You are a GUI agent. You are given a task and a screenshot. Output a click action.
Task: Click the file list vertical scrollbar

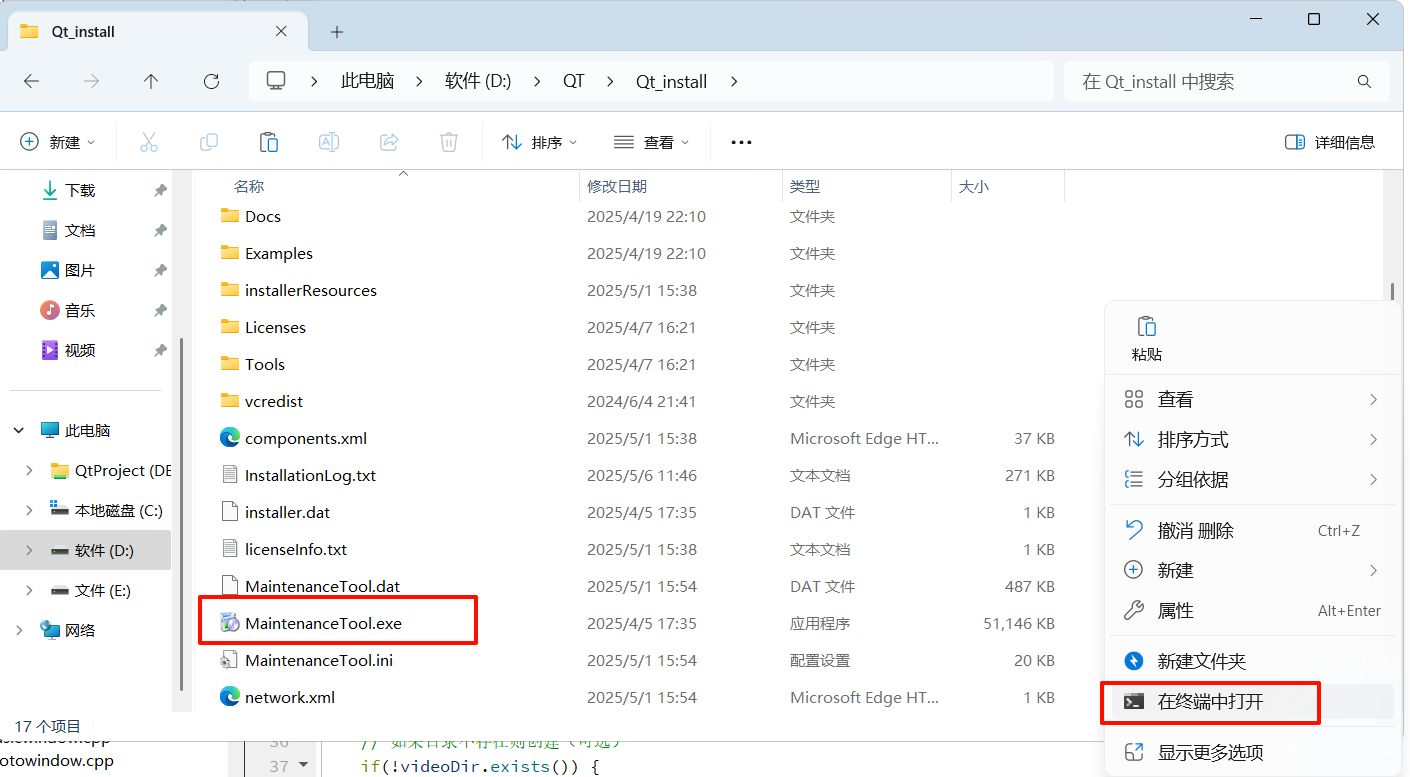tap(1392, 291)
